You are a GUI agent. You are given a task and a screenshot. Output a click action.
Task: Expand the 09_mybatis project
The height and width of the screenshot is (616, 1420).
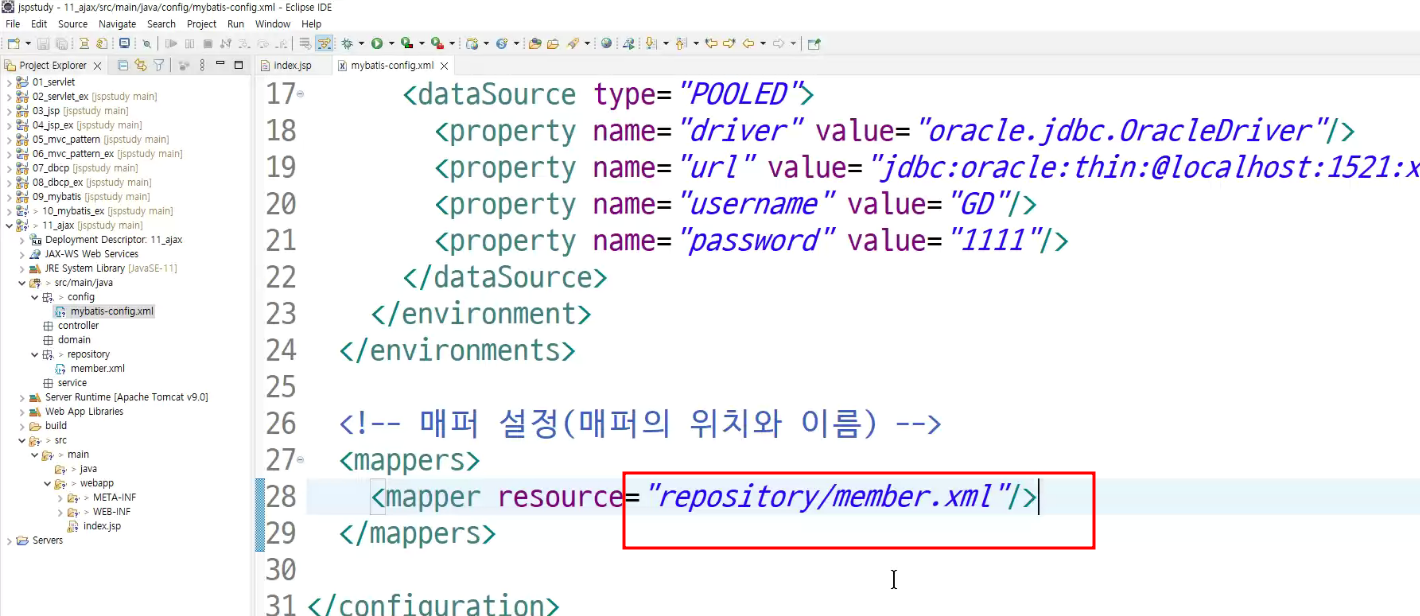(x=9, y=197)
